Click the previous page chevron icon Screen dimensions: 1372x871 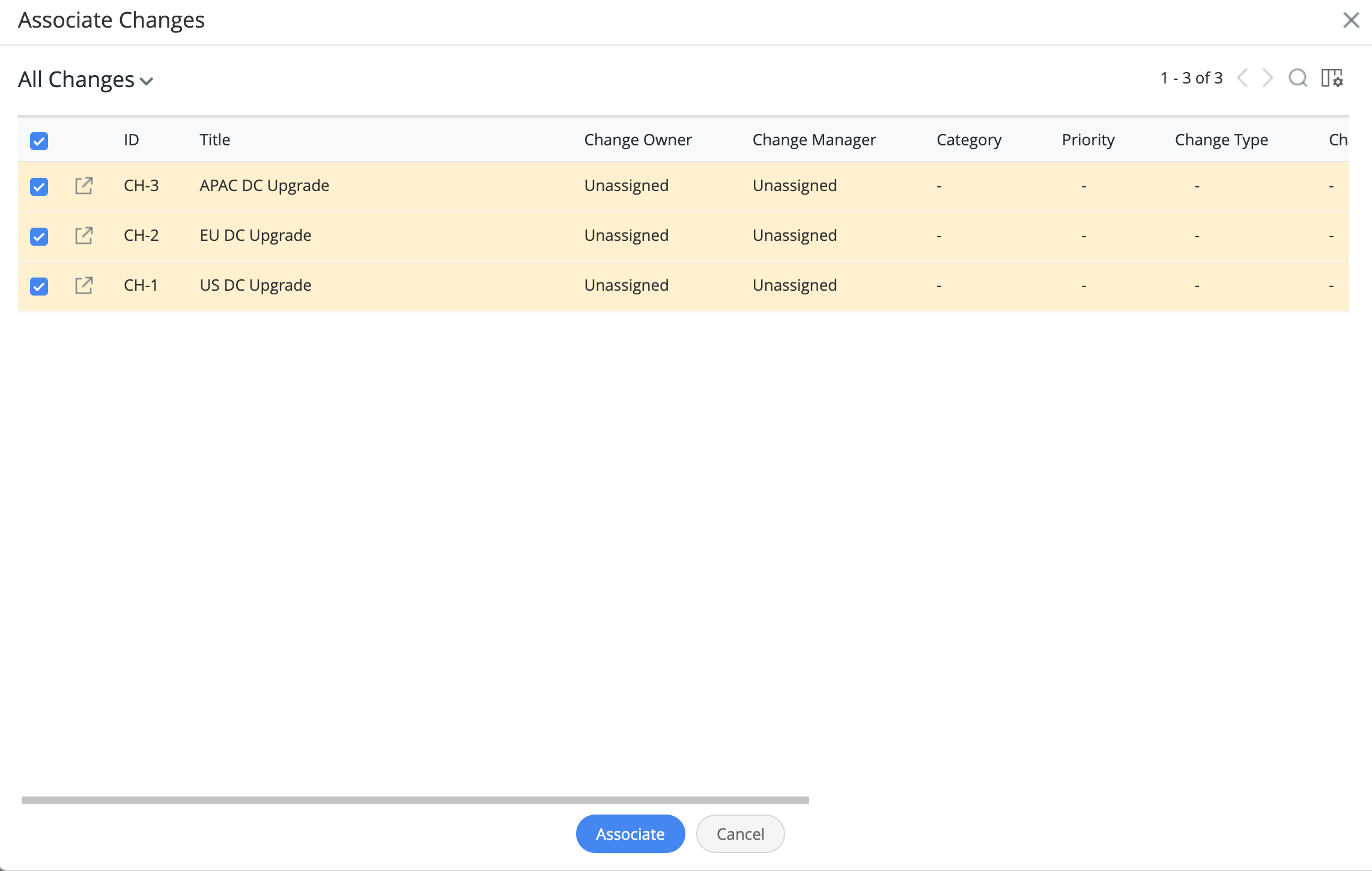click(1242, 78)
